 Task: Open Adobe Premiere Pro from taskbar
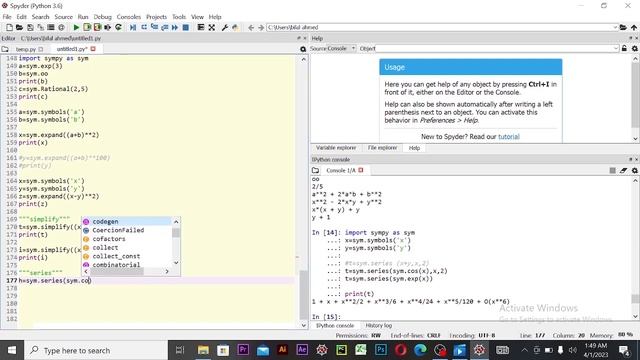click(x=243, y=350)
